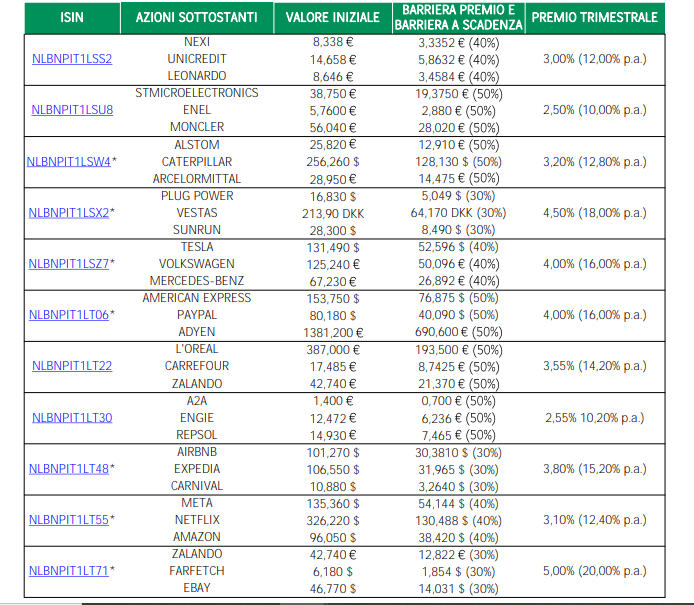Select the L'OREAL stock cell
694x605 pixels.
[x=197, y=349]
